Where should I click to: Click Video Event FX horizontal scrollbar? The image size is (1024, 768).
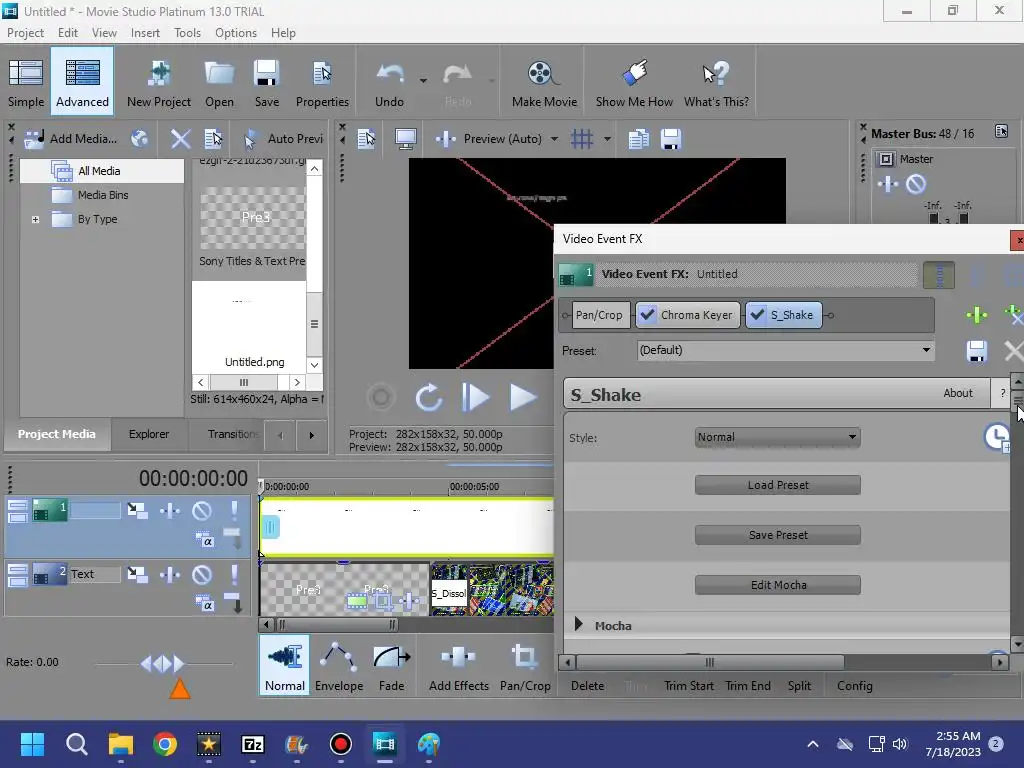pos(709,662)
